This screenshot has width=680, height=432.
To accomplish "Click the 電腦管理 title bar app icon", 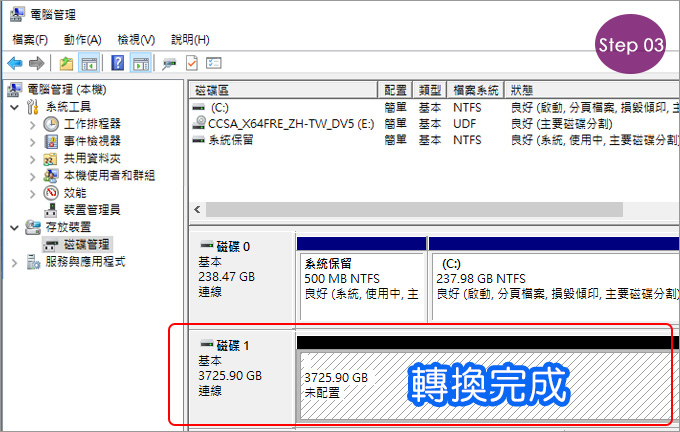I will pyautogui.click(x=16, y=14).
